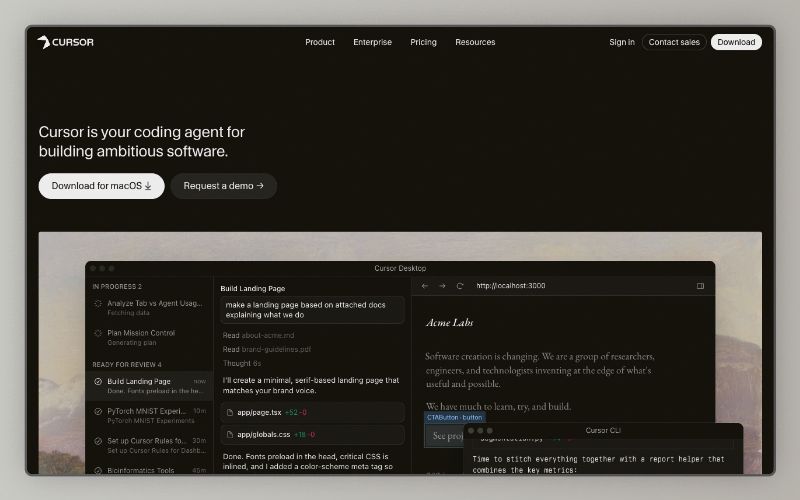The image size is (800, 500).
Task: Open the Product menu
Action: [x=320, y=42]
